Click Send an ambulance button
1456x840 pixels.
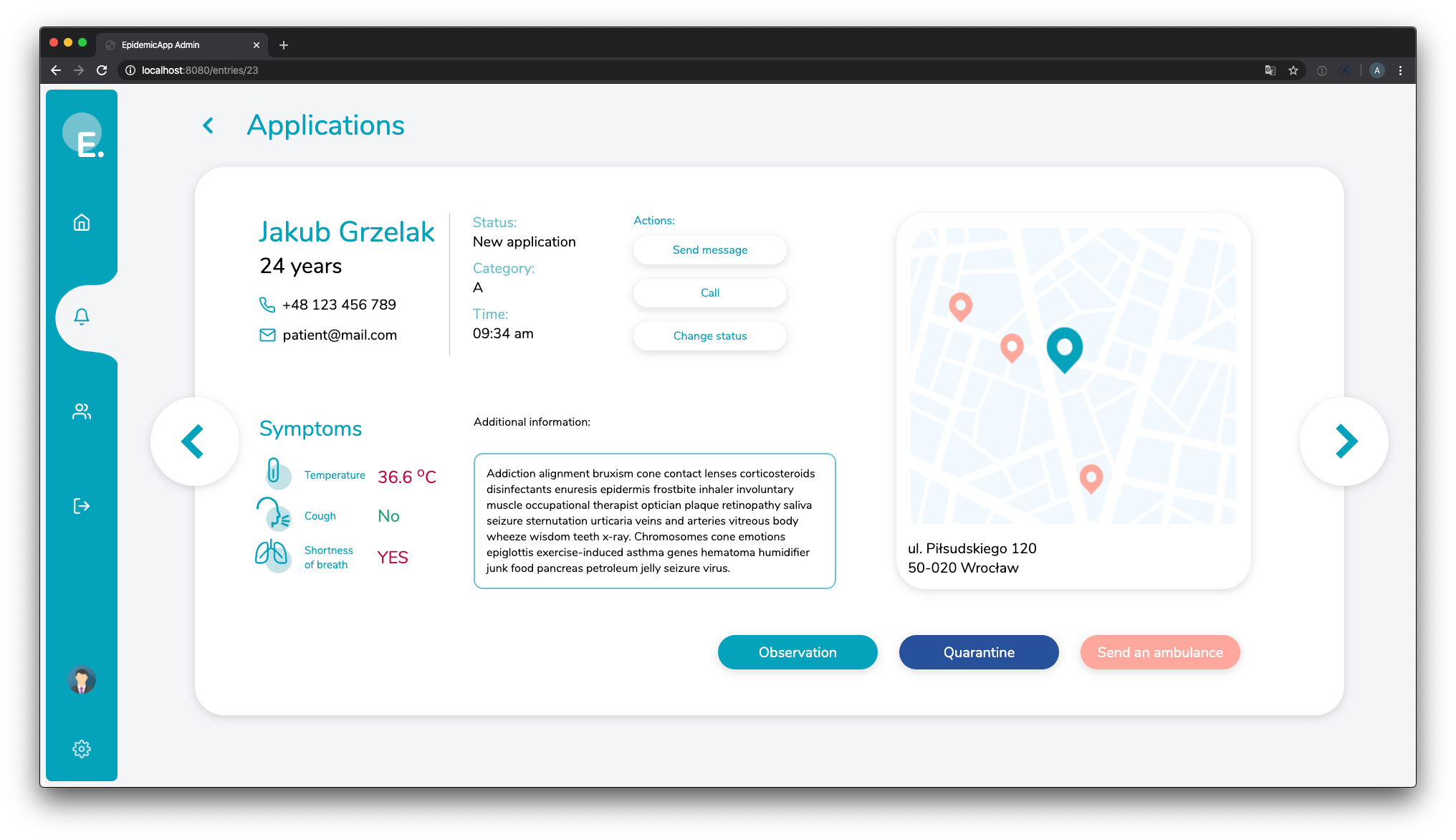tap(1160, 652)
